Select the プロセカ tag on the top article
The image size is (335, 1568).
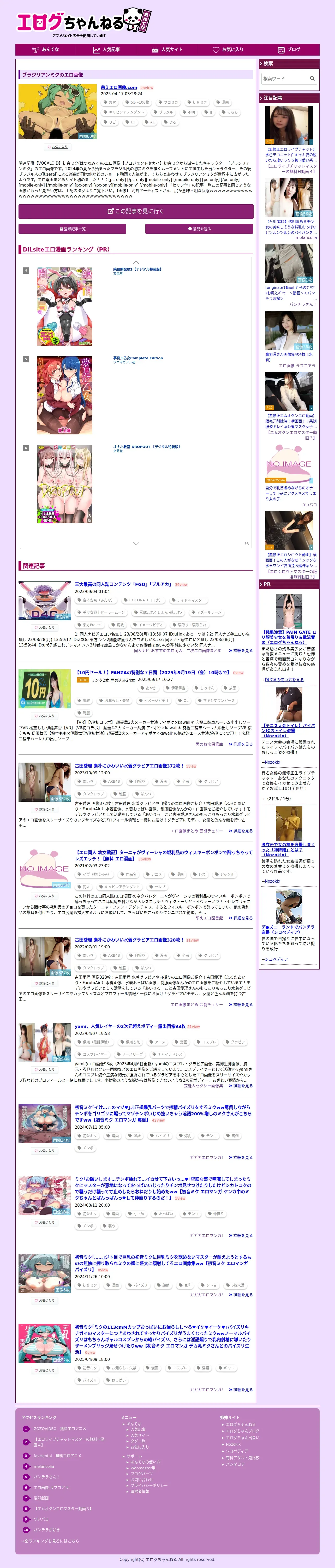[x=168, y=102]
